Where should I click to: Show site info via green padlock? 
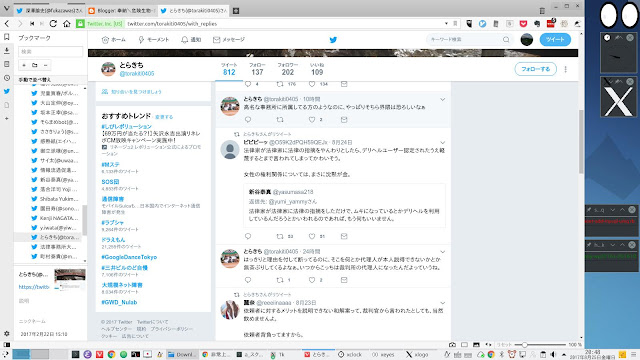pyautogui.click(x=80, y=24)
